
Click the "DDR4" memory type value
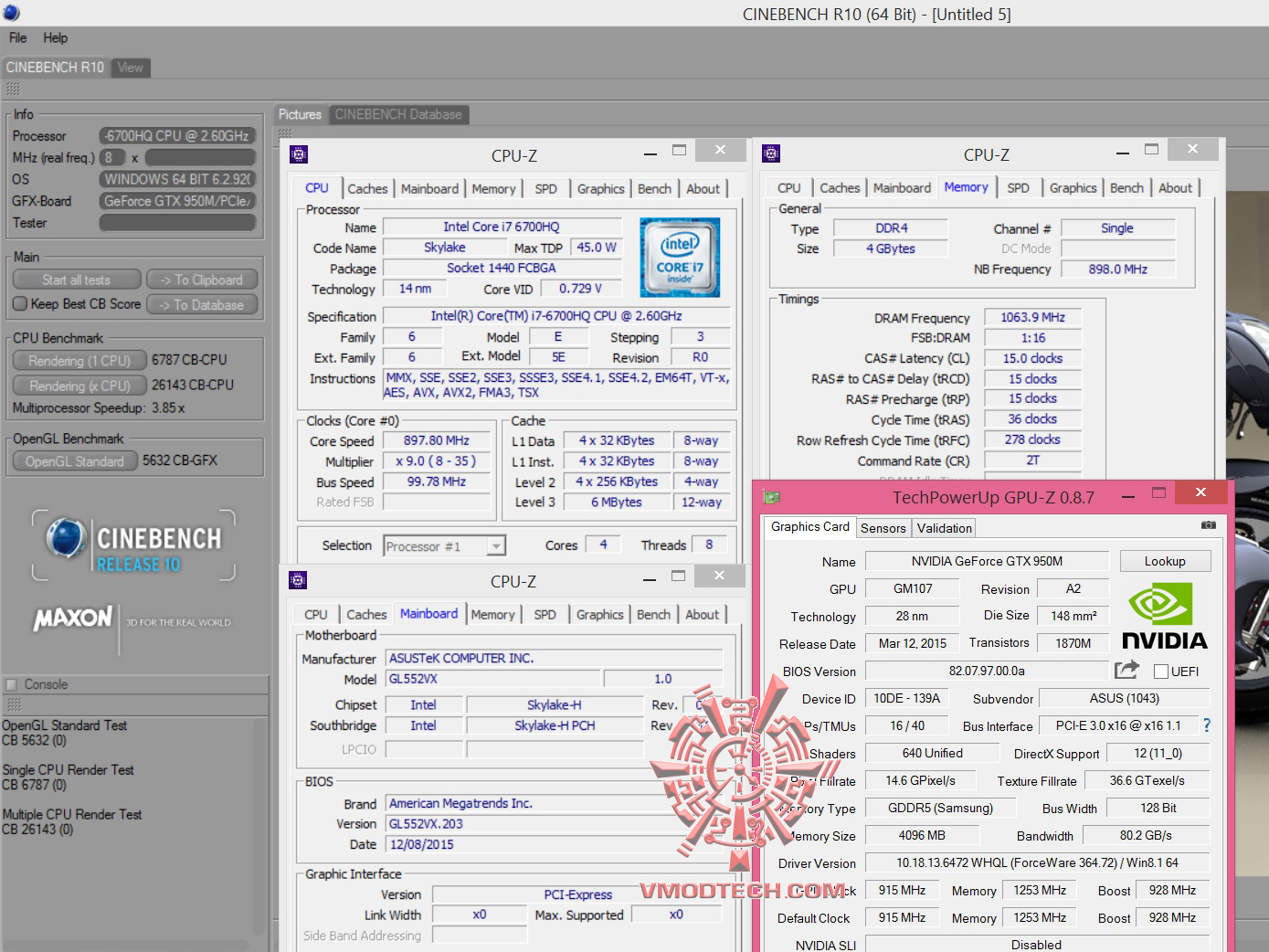tap(892, 228)
